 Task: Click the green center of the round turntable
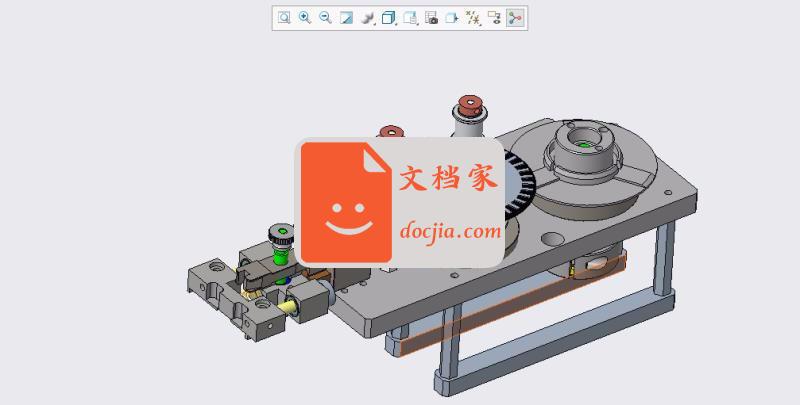point(584,144)
